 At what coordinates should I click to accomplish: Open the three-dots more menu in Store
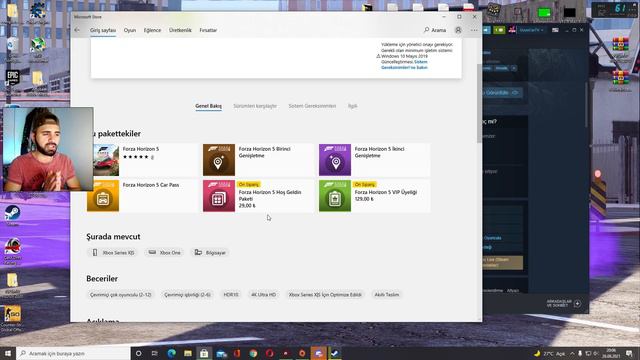474,30
